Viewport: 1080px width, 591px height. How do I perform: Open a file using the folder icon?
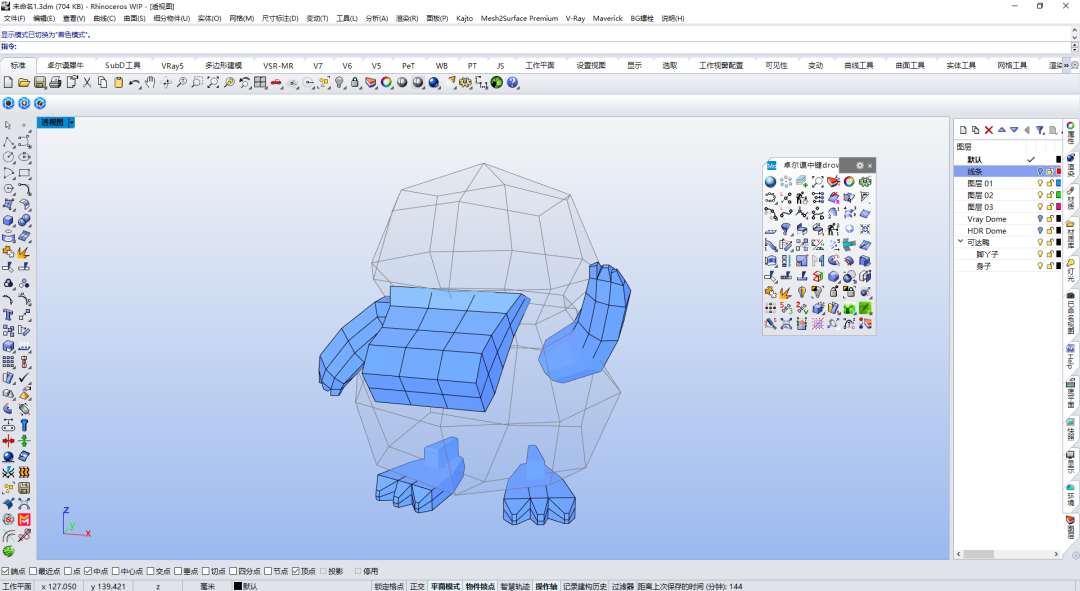(23, 83)
